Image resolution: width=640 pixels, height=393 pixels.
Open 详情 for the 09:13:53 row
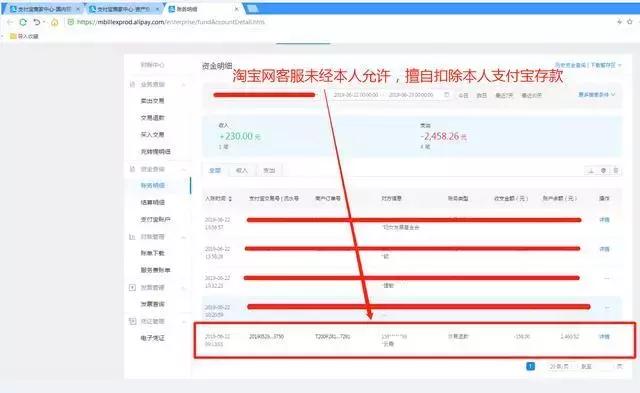(x=604, y=337)
